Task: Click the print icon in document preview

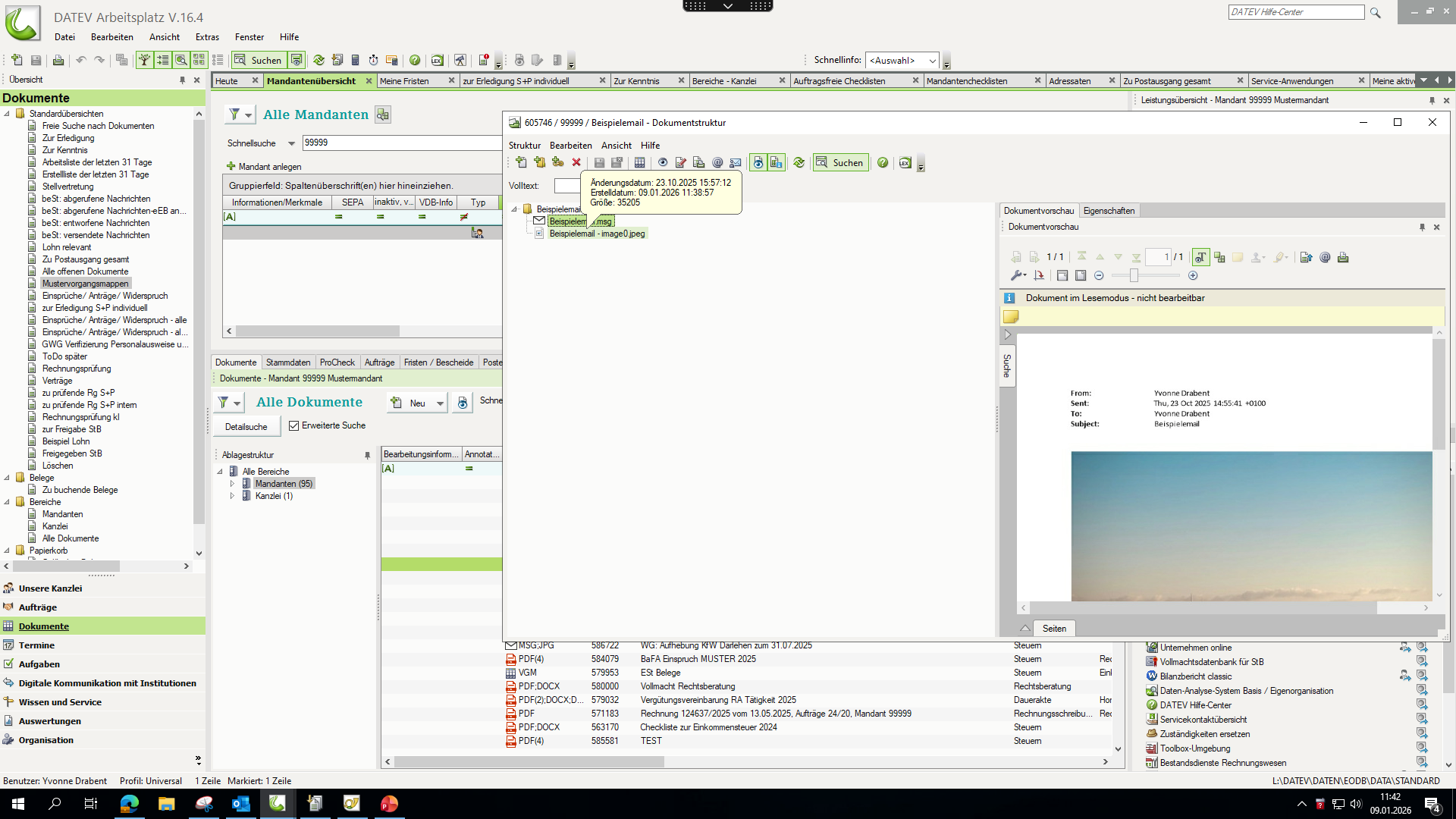Action: (1343, 258)
